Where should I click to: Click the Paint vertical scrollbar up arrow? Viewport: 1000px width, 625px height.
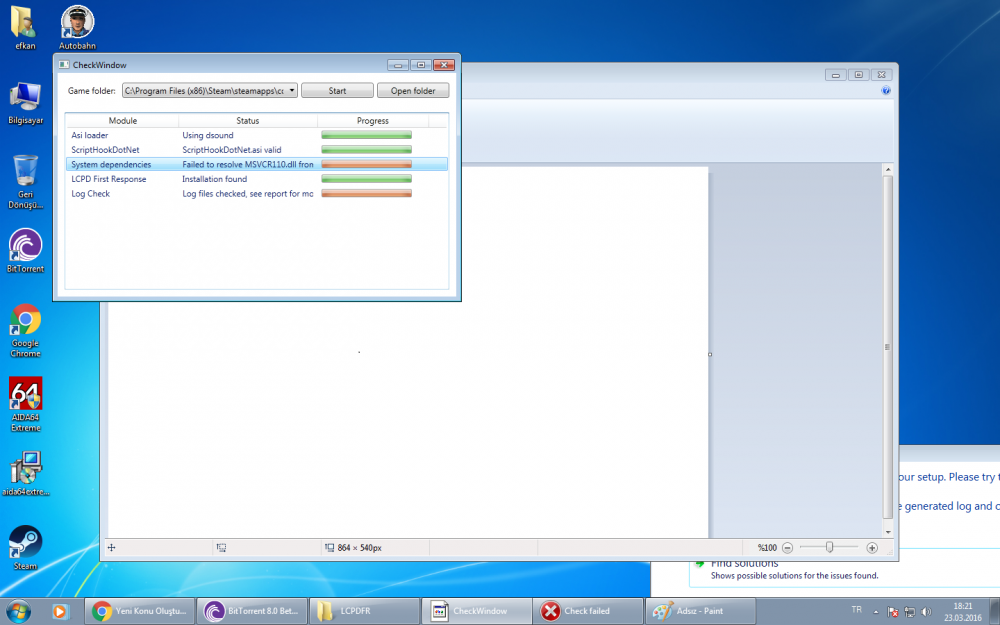[887, 170]
